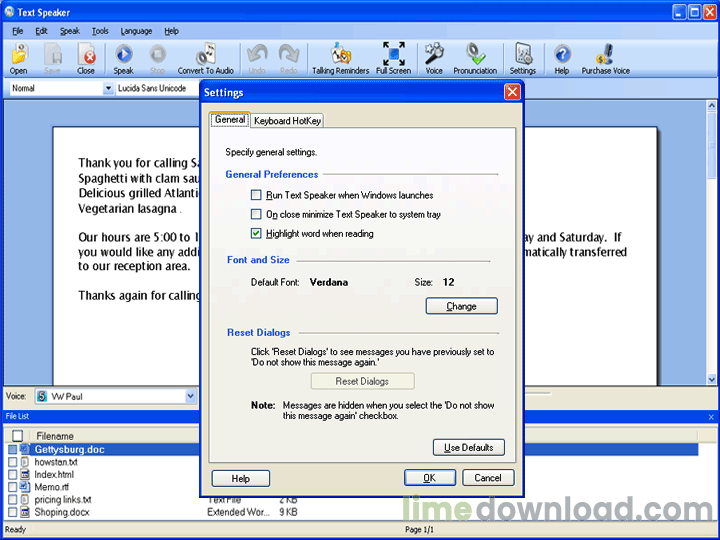Click the Help toolbar icon
The image size is (720, 540).
(x=562, y=59)
